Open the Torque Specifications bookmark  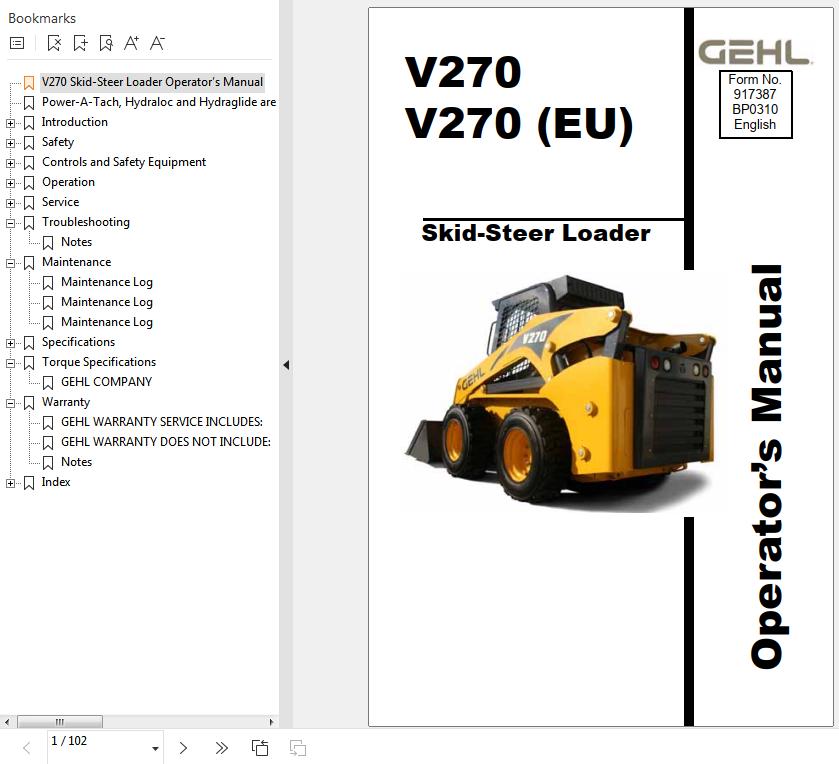(x=99, y=362)
